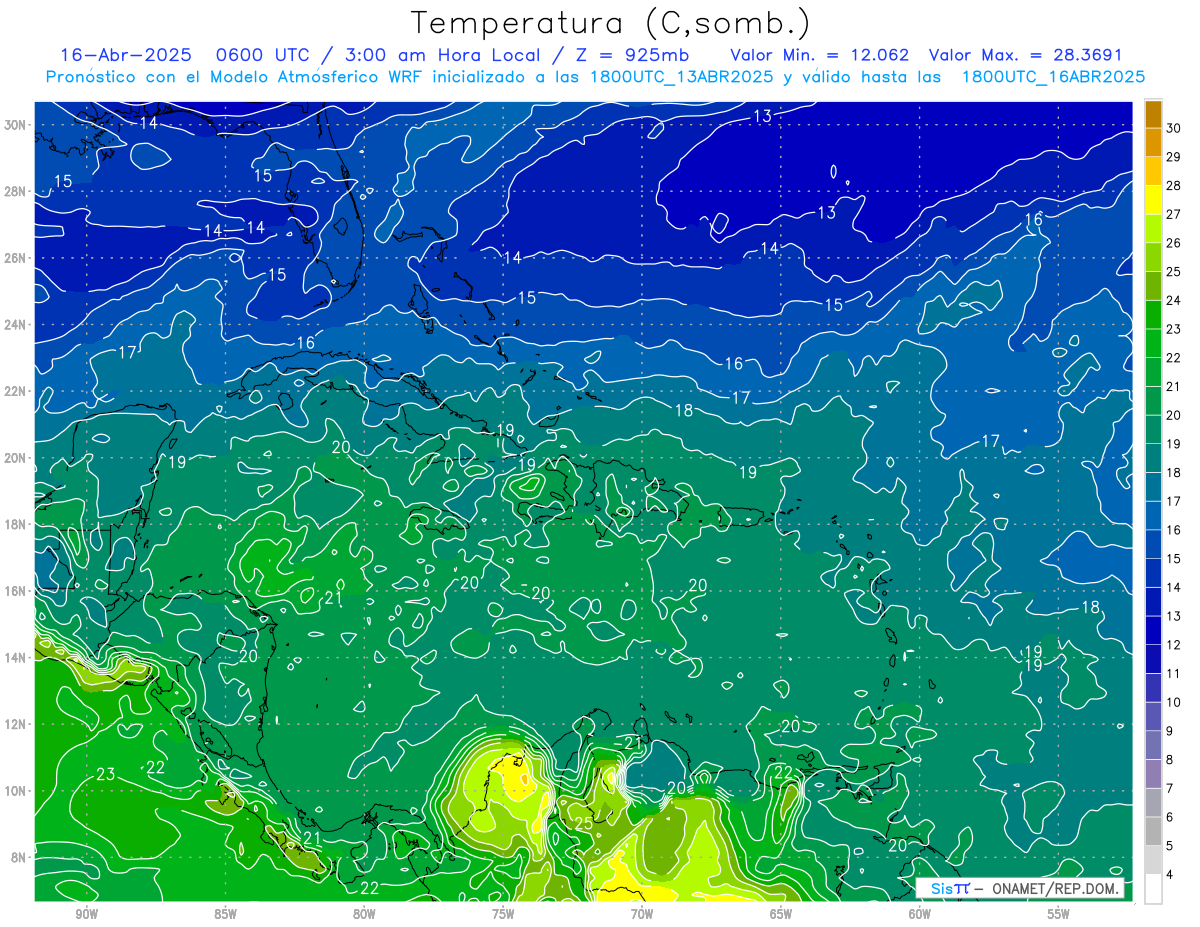Viewport: 1200px width, 927px height.
Task: Click the latitude axis label '22N'
Action: [x=15, y=391]
